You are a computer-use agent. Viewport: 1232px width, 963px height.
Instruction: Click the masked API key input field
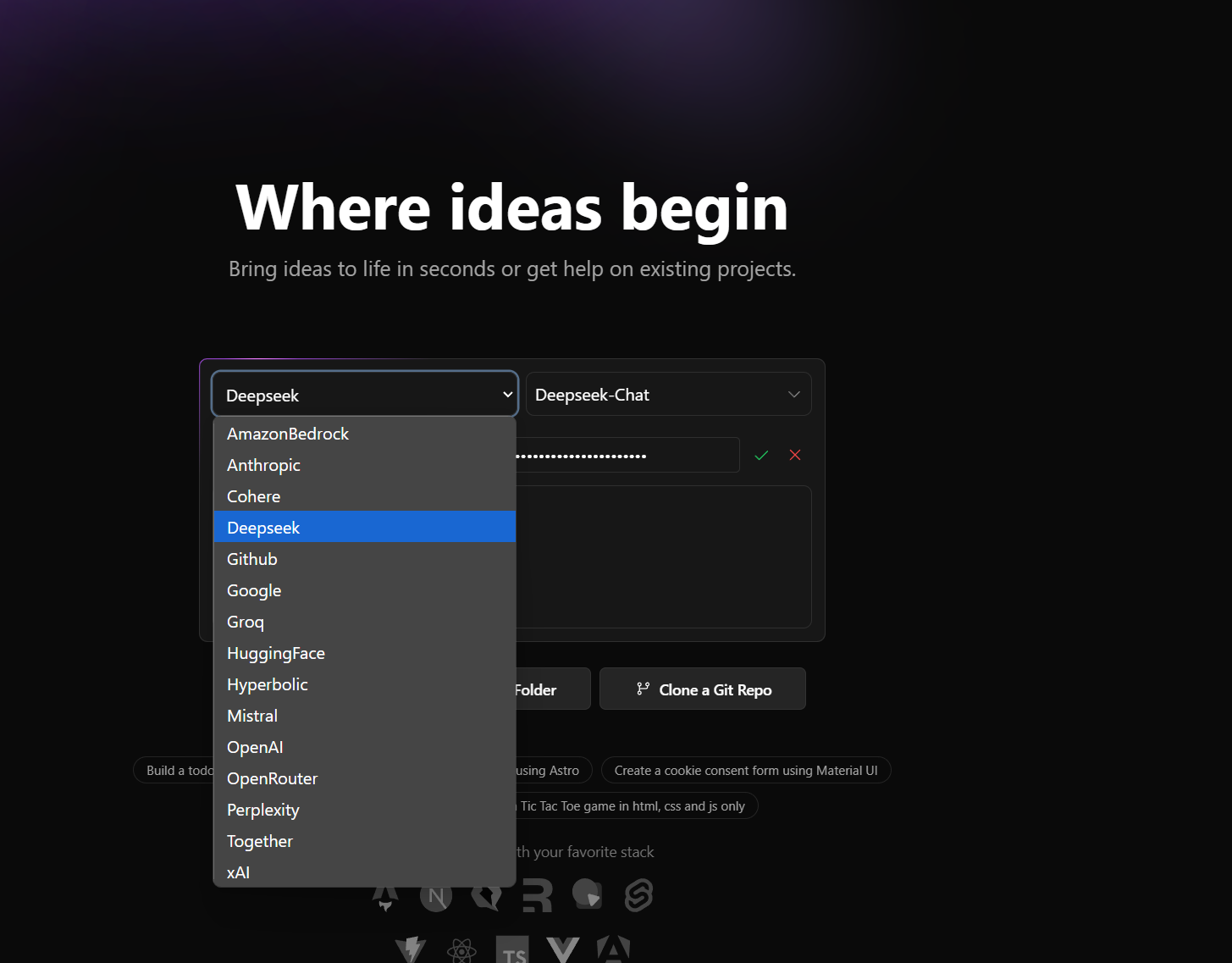(x=627, y=455)
